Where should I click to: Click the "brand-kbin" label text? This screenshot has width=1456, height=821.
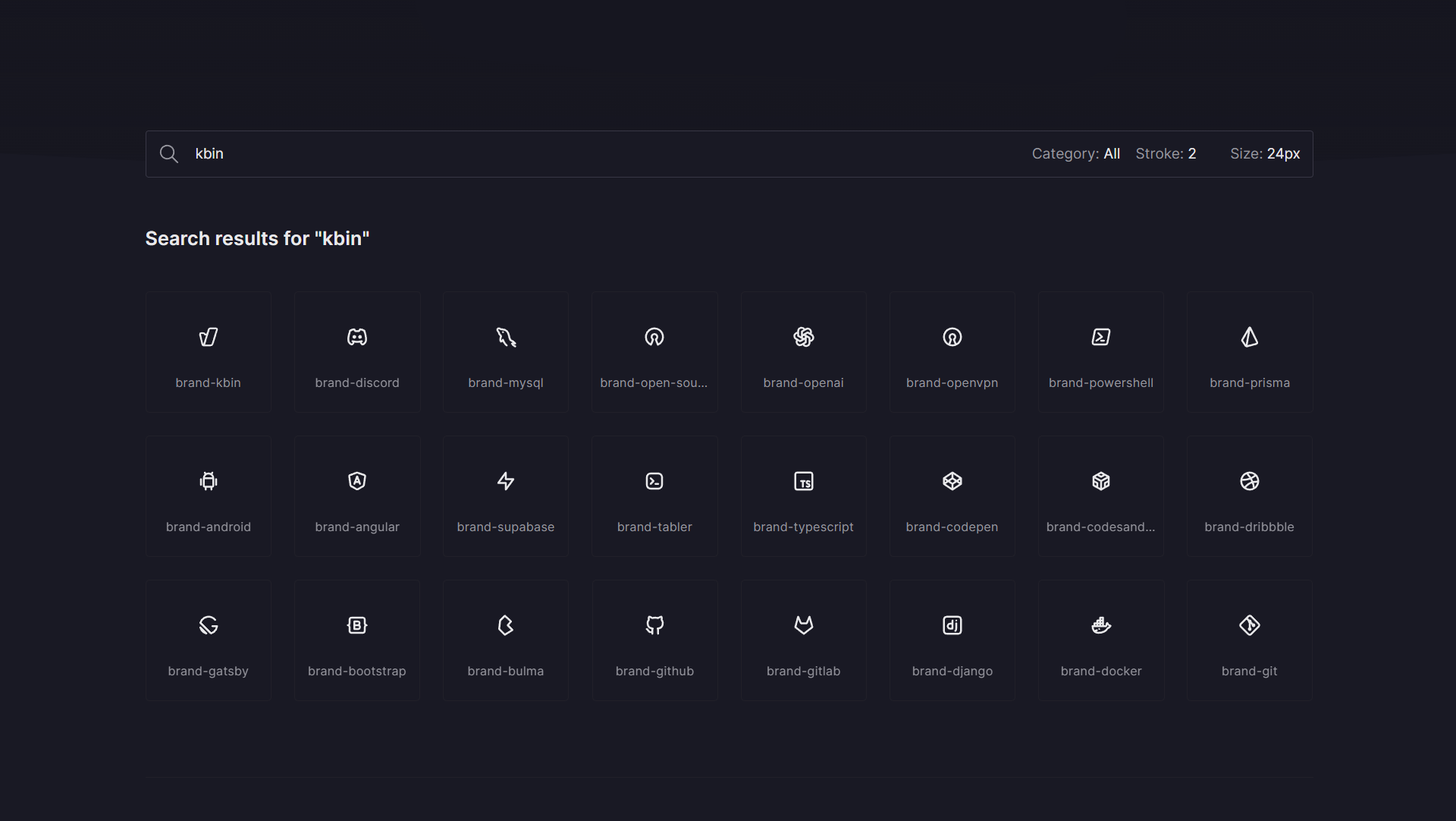[x=209, y=383]
